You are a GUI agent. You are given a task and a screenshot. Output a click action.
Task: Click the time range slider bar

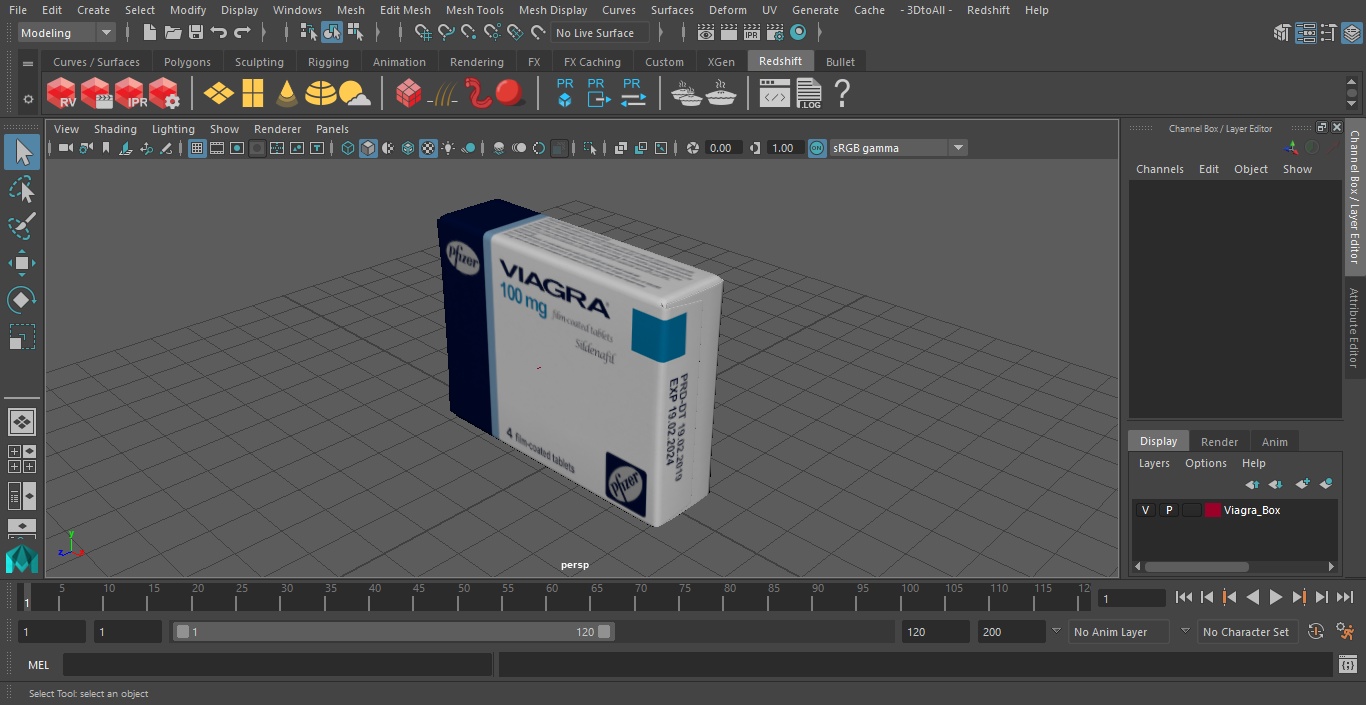pos(394,632)
